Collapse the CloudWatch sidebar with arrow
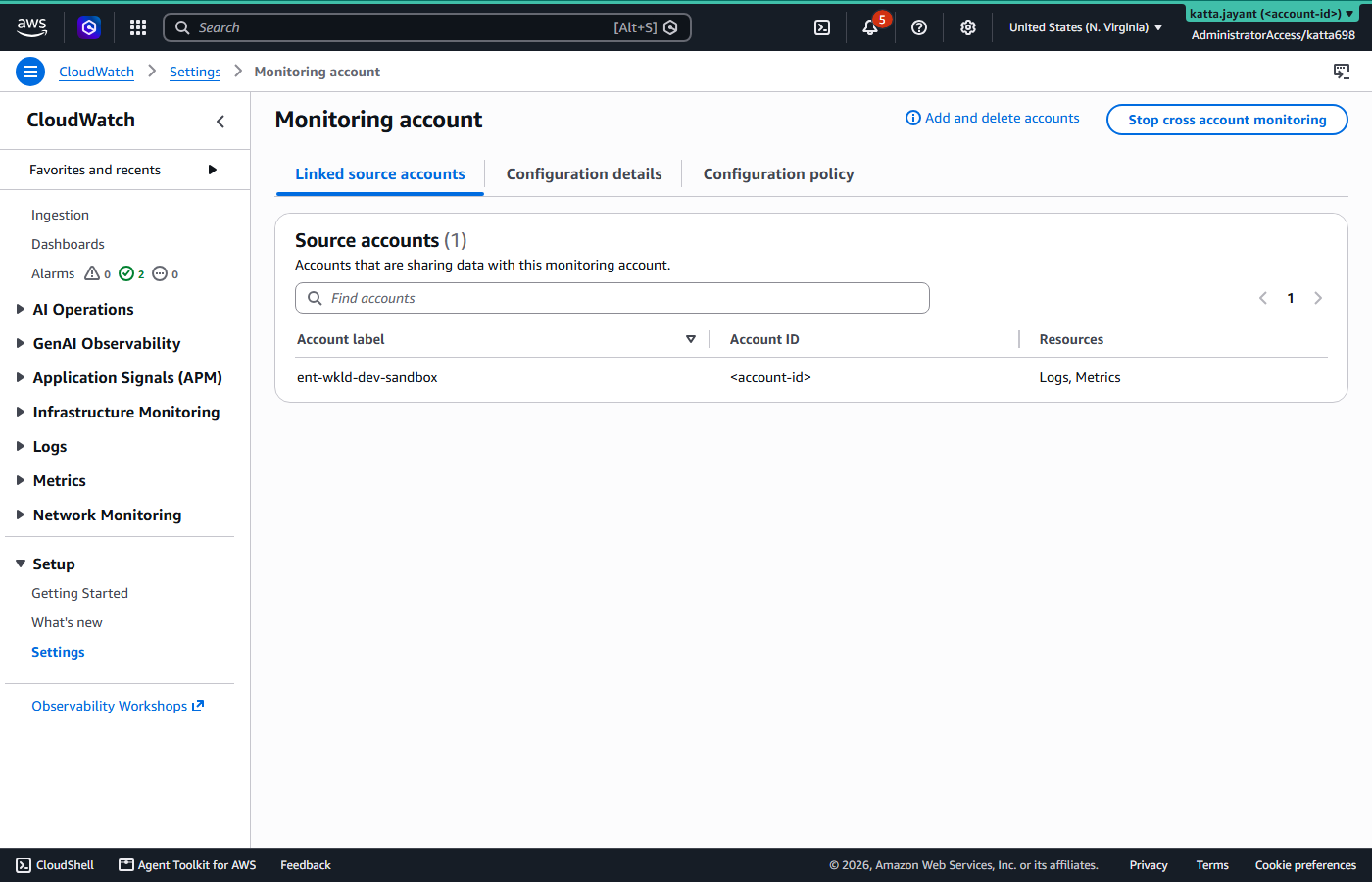 [220, 122]
